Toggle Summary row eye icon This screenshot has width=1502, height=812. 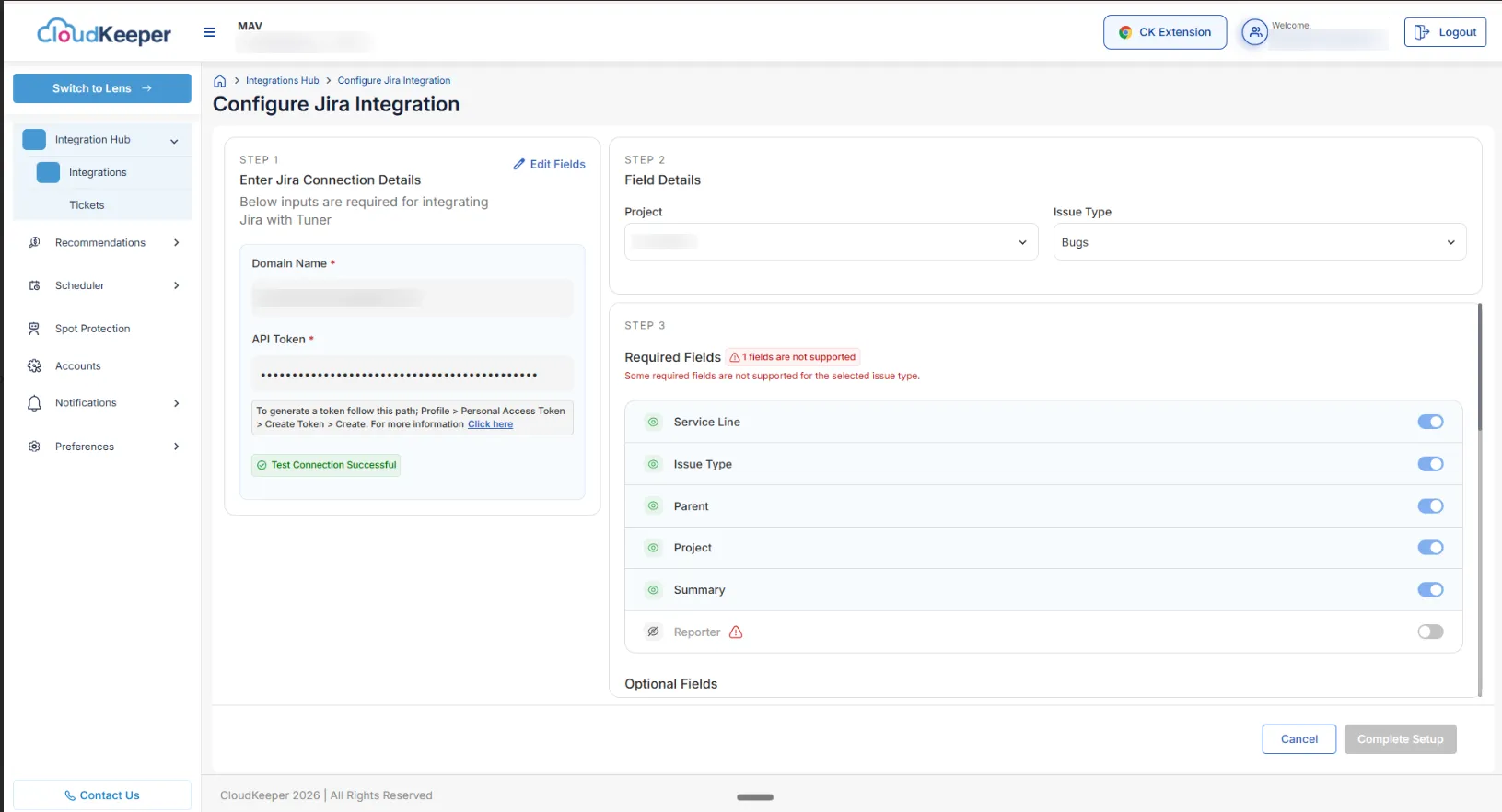pyautogui.click(x=653, y=590)
